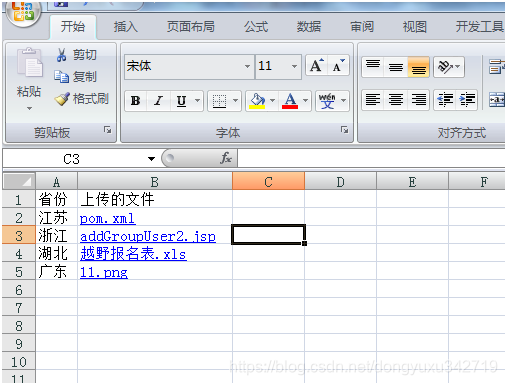
Task: Select cell containing 江苏
Action: click(56, 217)
